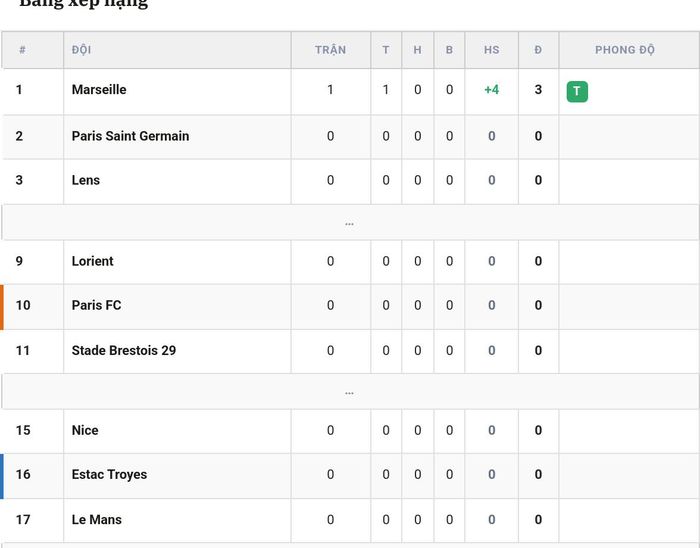Screen dimensions: 700x548
Task: Expand hidden rows between Lens and Lorient
Action: click(x=350, y=222)
